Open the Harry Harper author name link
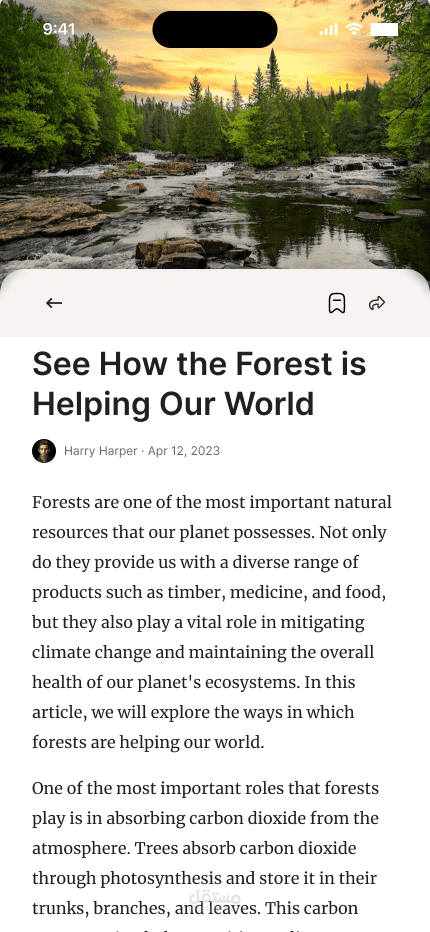430x932 pixels. click(x=101, y=451)
